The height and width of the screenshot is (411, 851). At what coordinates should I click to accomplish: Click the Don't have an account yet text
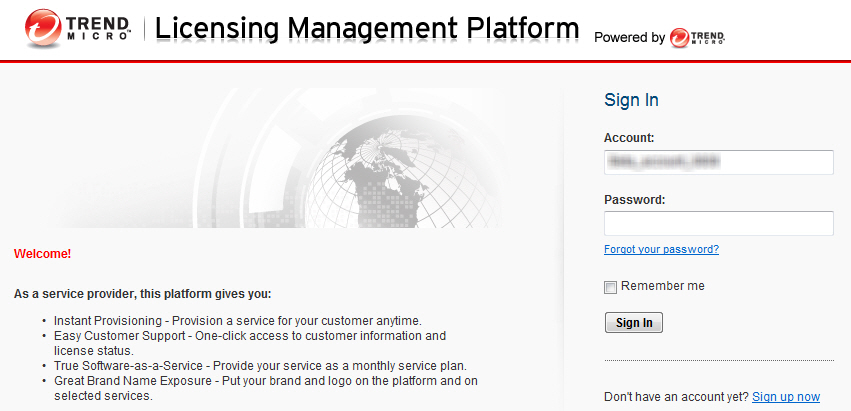676,397
